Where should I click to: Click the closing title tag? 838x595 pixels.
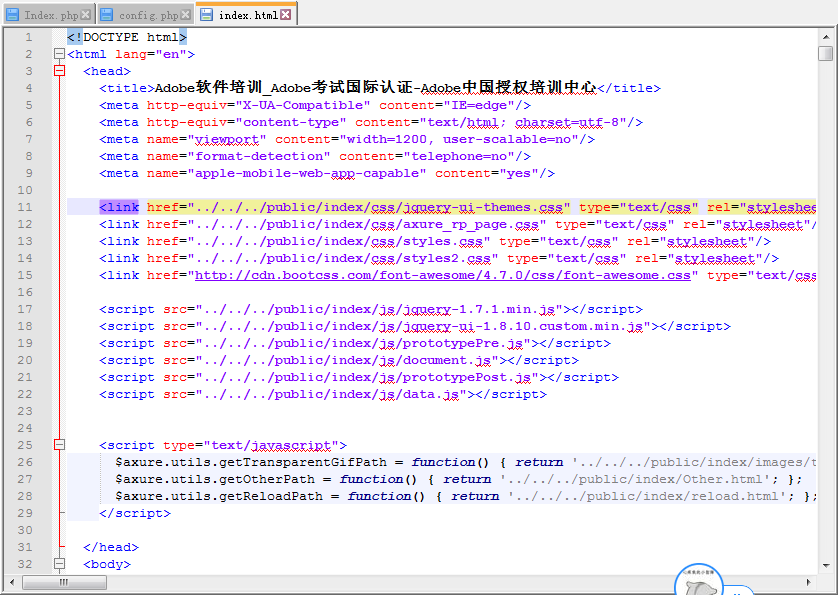[629, 88]
